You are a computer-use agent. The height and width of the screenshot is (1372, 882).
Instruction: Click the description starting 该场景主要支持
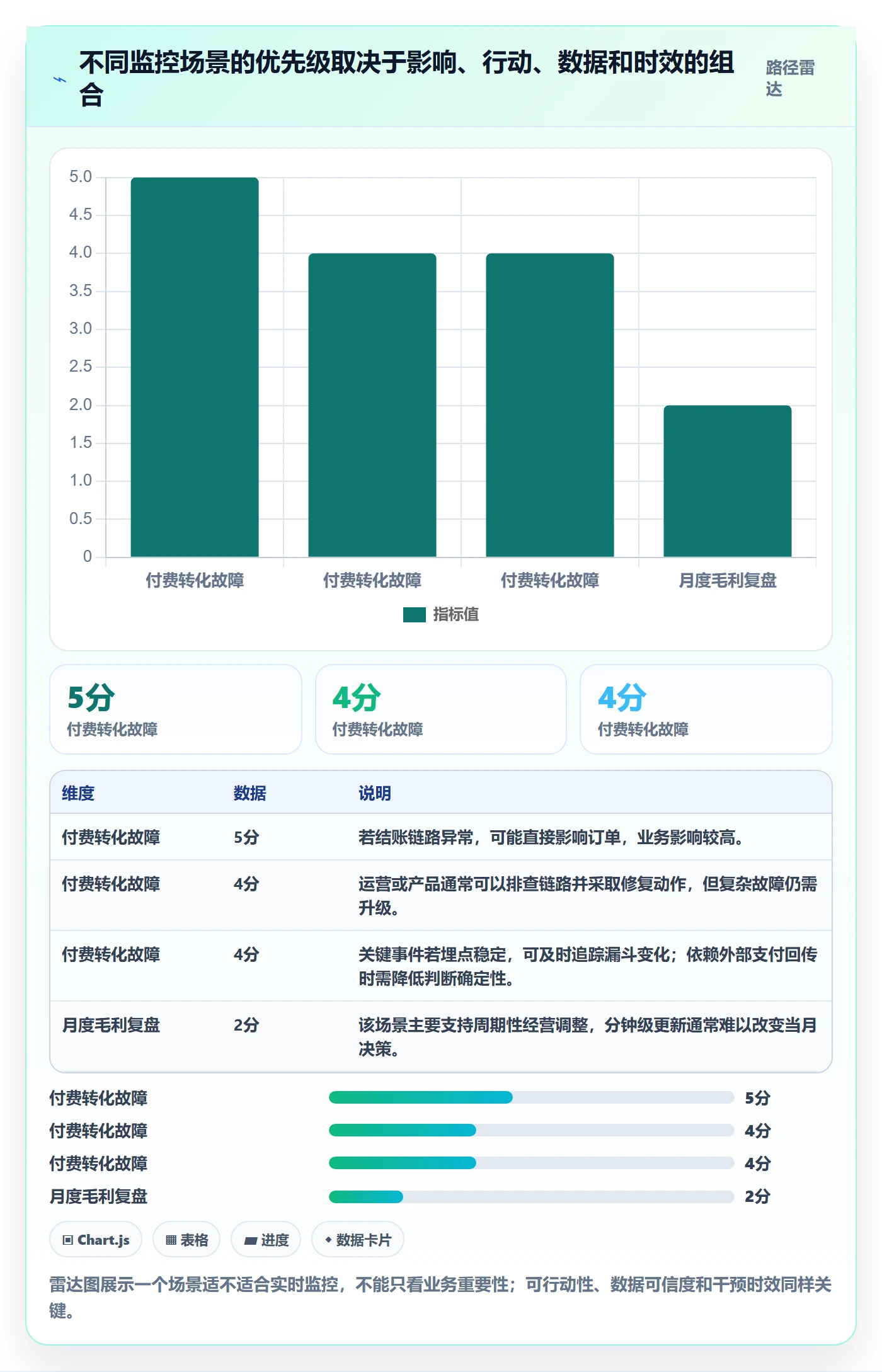tap(588, 1037)
